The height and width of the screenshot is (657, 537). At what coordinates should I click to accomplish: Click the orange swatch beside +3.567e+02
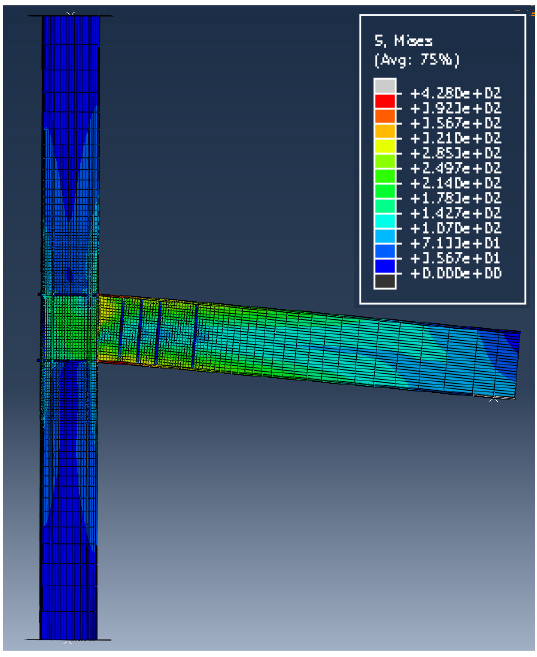[x=385, y=116]
